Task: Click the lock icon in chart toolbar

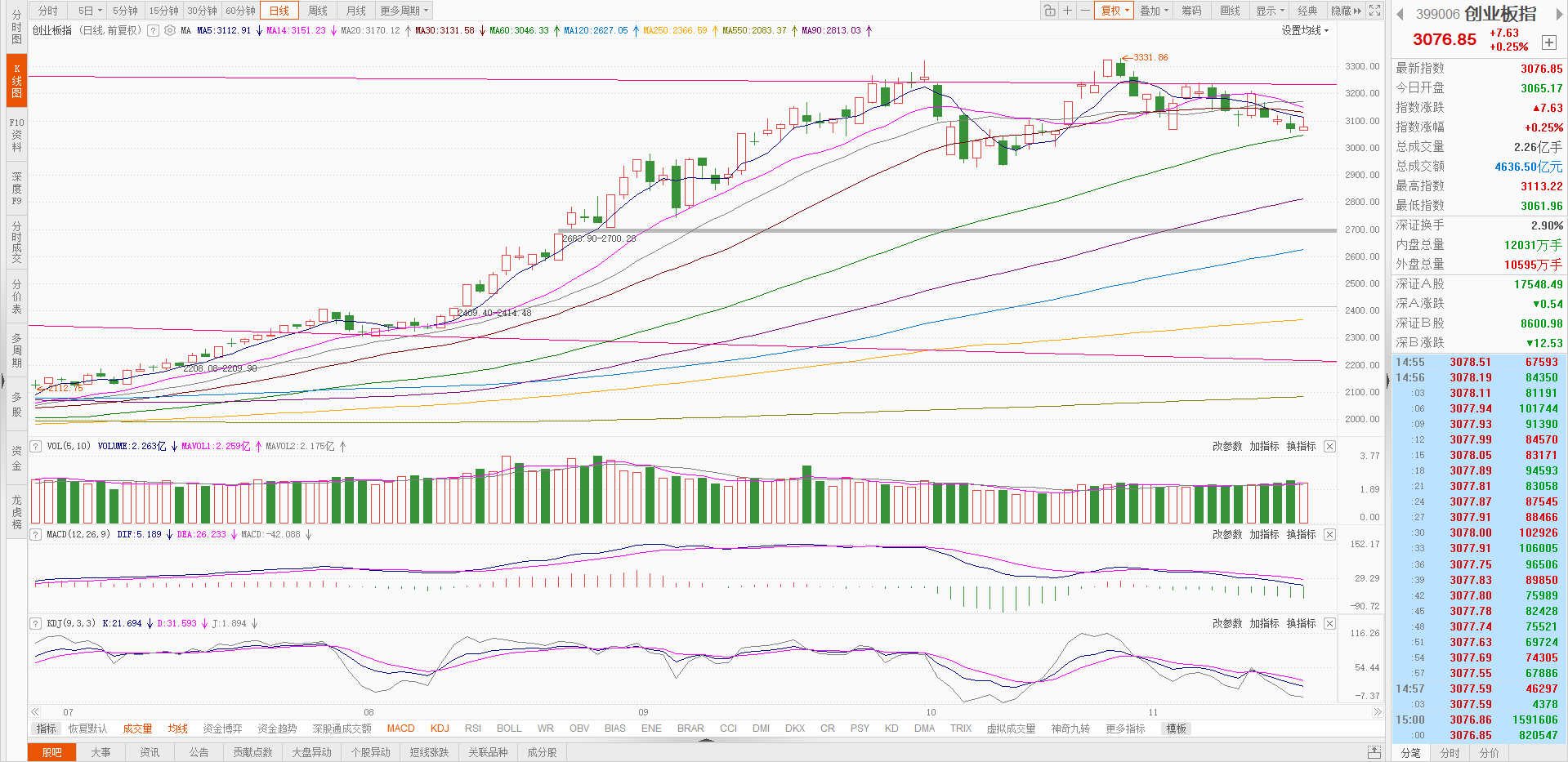Action: [1049, 11]
